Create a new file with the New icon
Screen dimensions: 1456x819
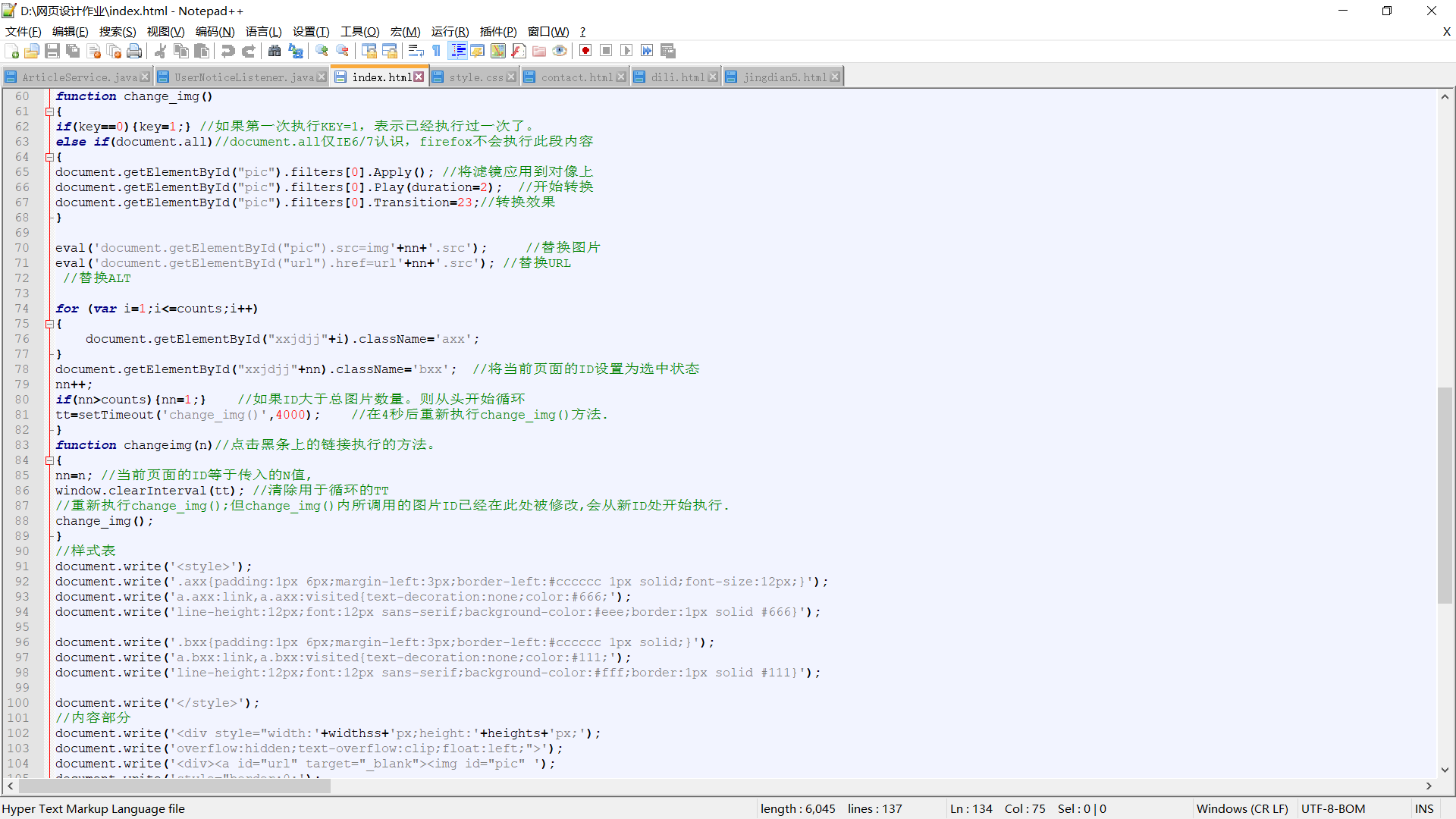[x=12, y=51]
